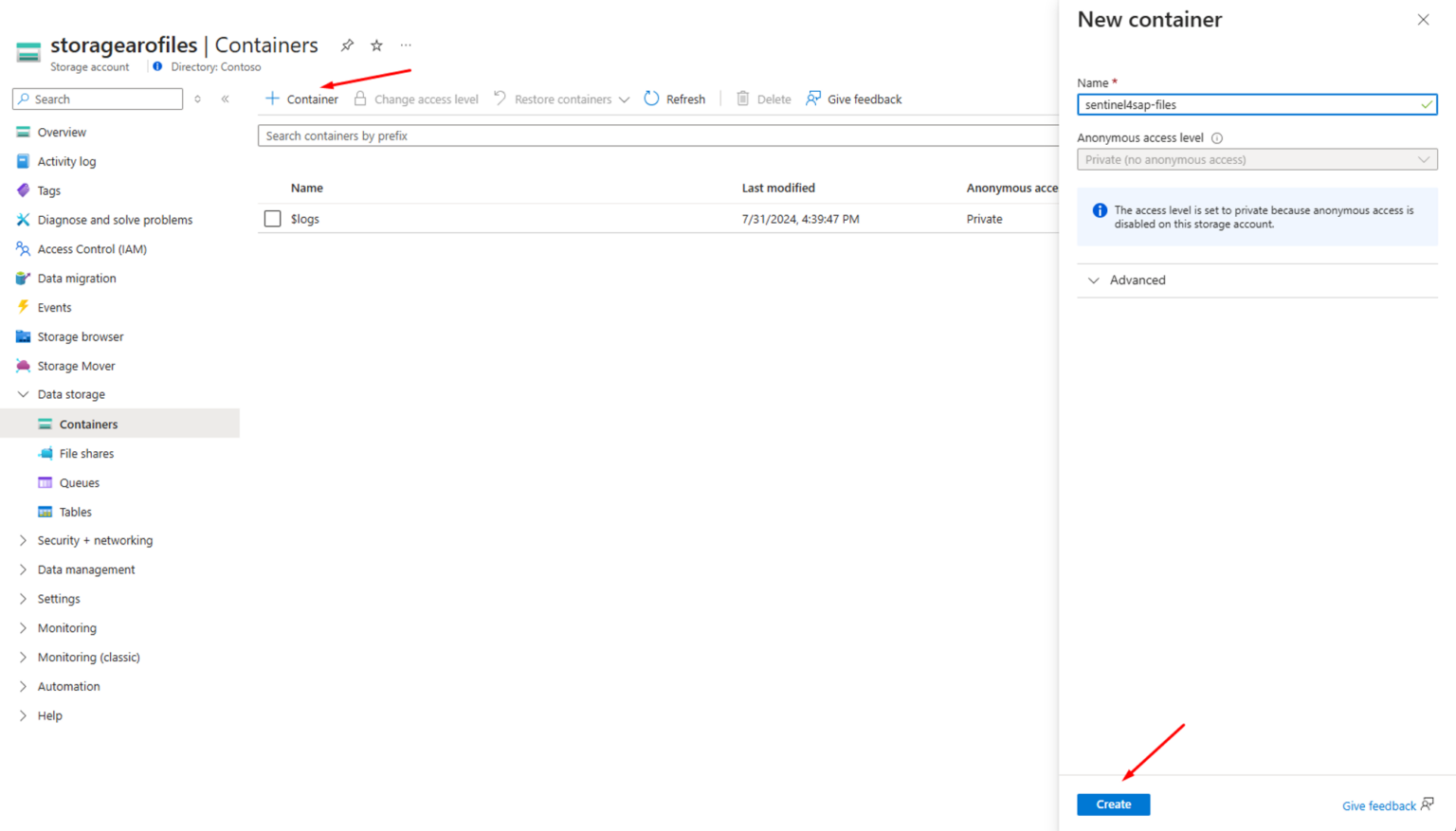Collapse the Data storage group
This screenshot has width=1456, height=831.
point(24,394)
